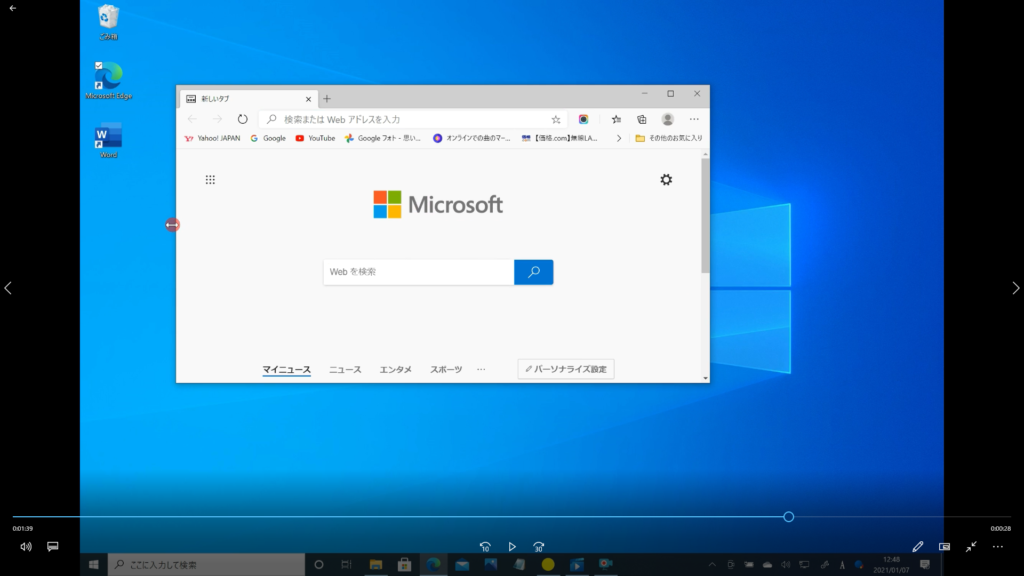Viewport: 1024px width, 576px height.
Task: Play the paused video
Action: tap(512, 547)
